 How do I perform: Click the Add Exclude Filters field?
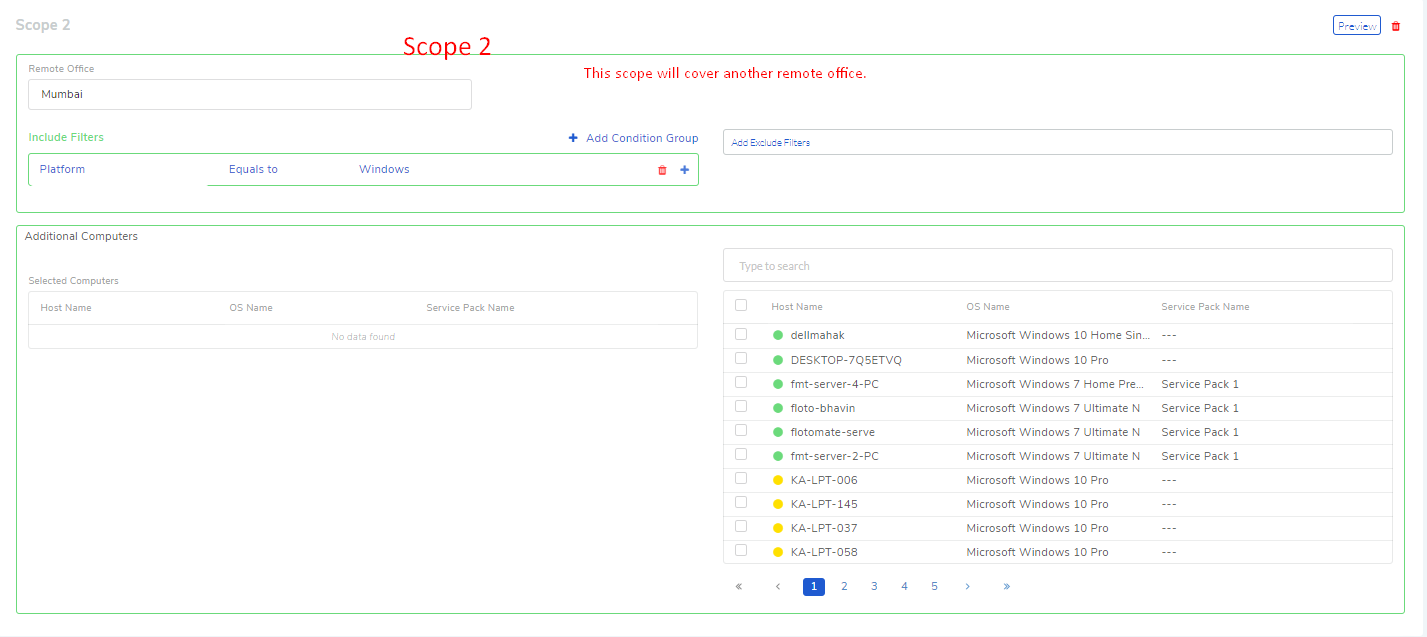pos(1058,142)
